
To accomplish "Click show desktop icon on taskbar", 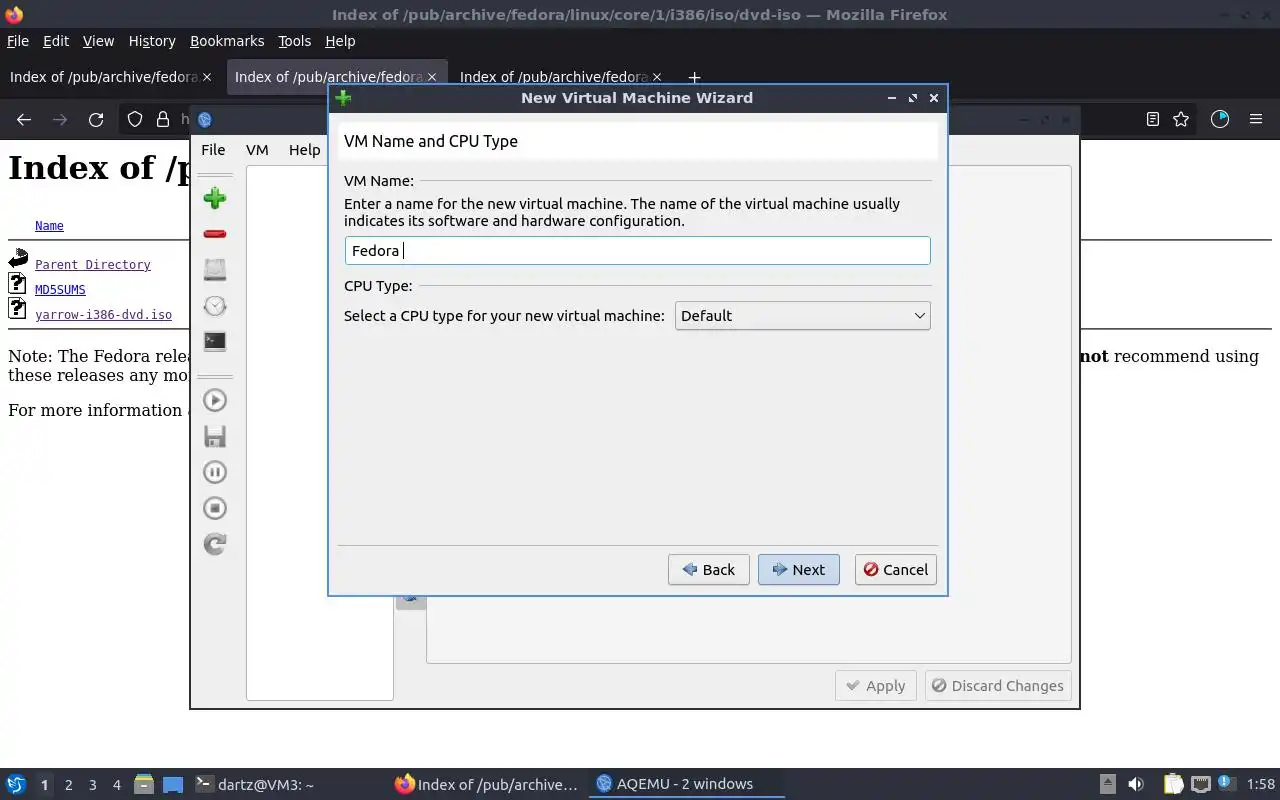I will point(173,785).
